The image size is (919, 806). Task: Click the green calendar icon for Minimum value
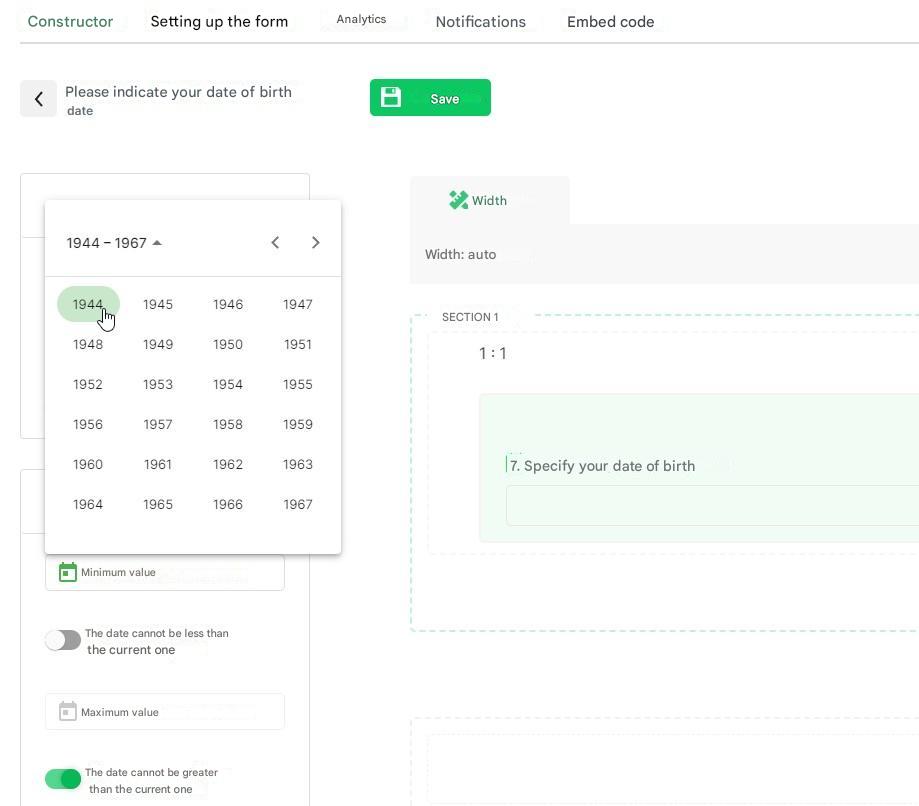click(67, 572)
